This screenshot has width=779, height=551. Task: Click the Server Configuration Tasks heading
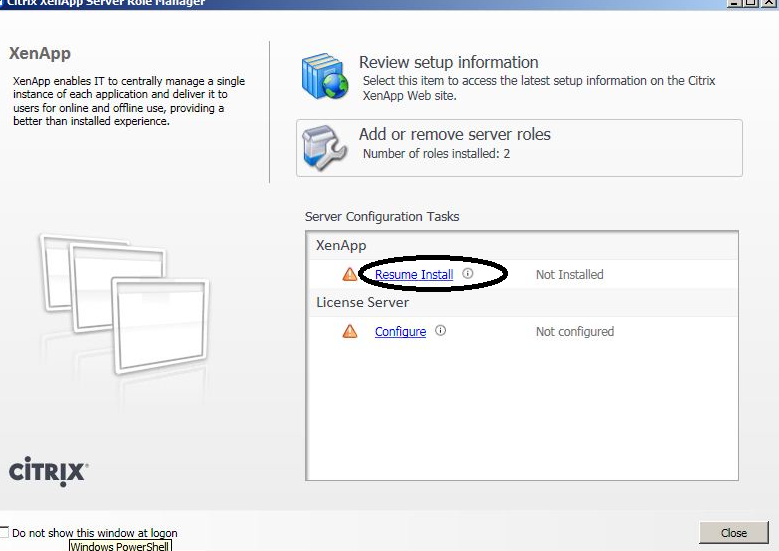pyautogui.click(x=382, y=217)
